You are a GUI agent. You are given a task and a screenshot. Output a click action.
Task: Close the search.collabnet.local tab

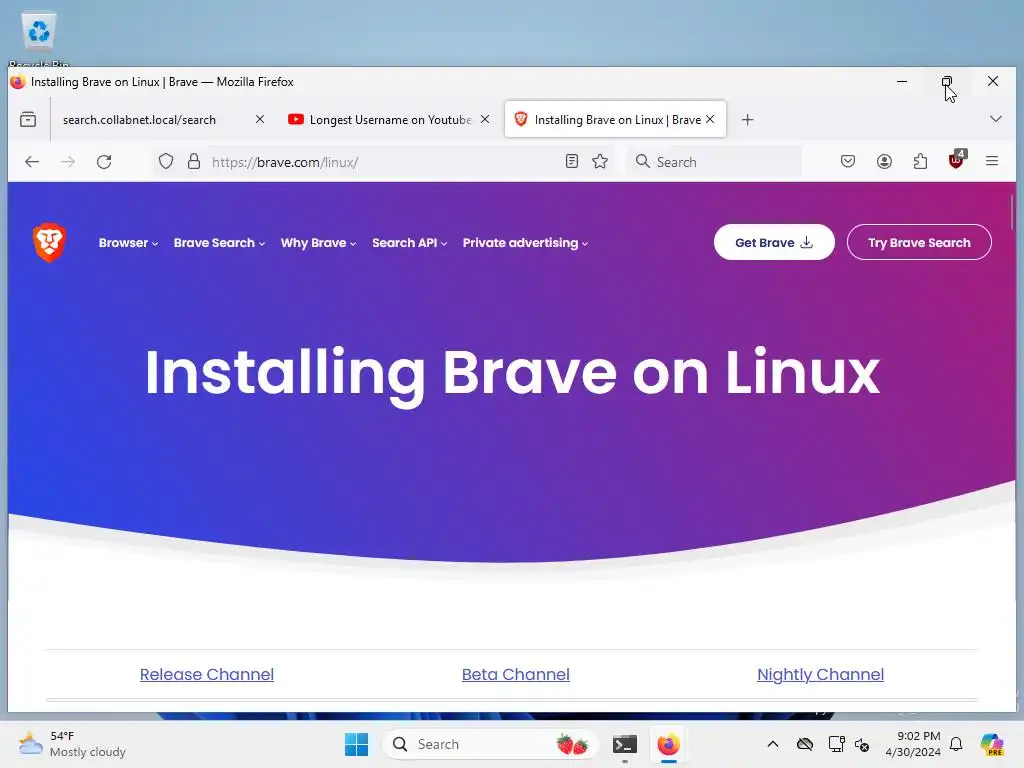coord(260,119)
